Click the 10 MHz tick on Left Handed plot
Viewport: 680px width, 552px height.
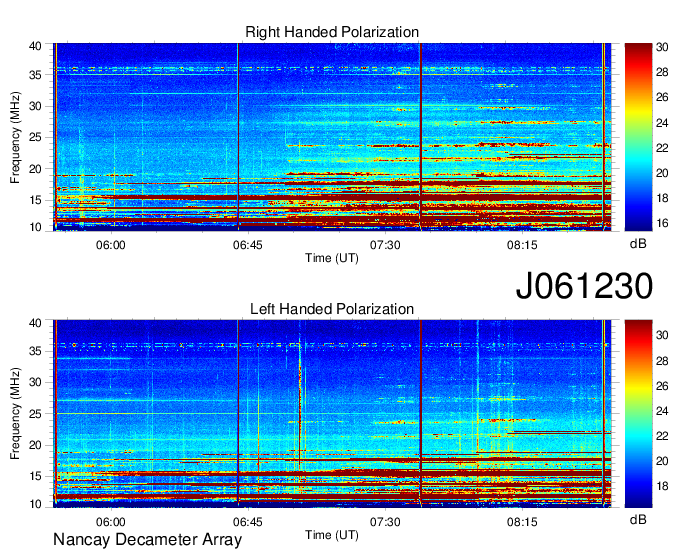click(x=35, y=504)
